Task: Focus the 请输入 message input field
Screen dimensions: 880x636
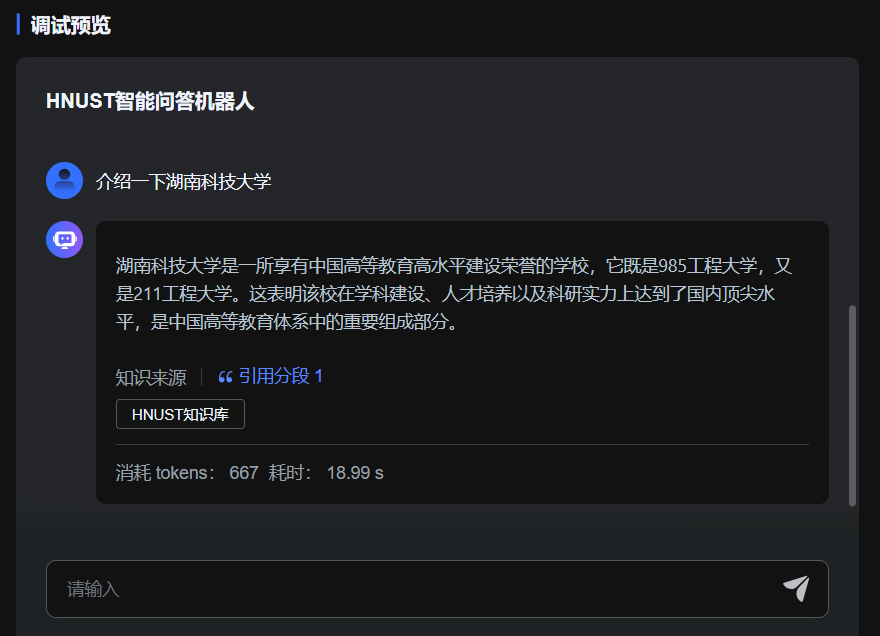Action: pos(410,589)
